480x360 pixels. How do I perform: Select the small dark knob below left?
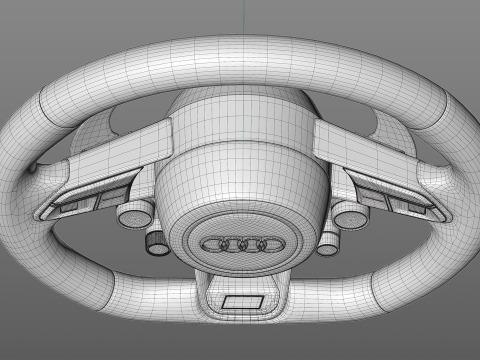click(157, 244)
